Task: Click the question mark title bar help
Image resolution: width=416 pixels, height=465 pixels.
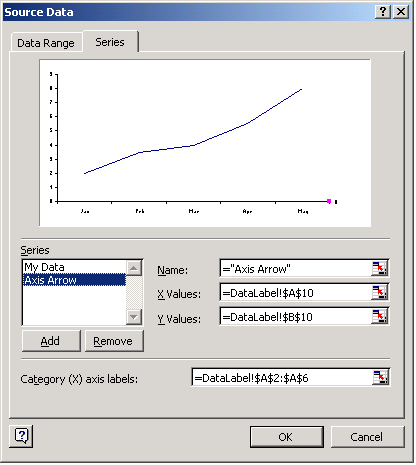Action: (383, 12)
